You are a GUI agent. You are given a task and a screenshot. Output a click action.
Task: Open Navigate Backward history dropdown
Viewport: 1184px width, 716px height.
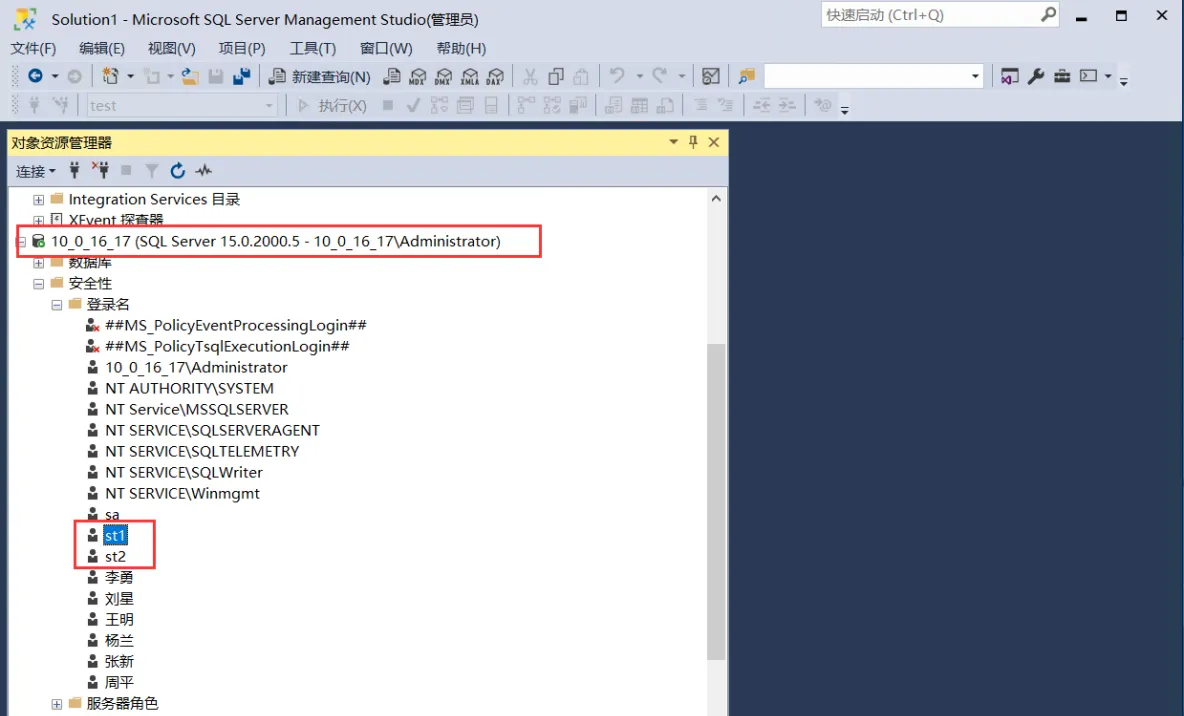[x=54, y=76]
